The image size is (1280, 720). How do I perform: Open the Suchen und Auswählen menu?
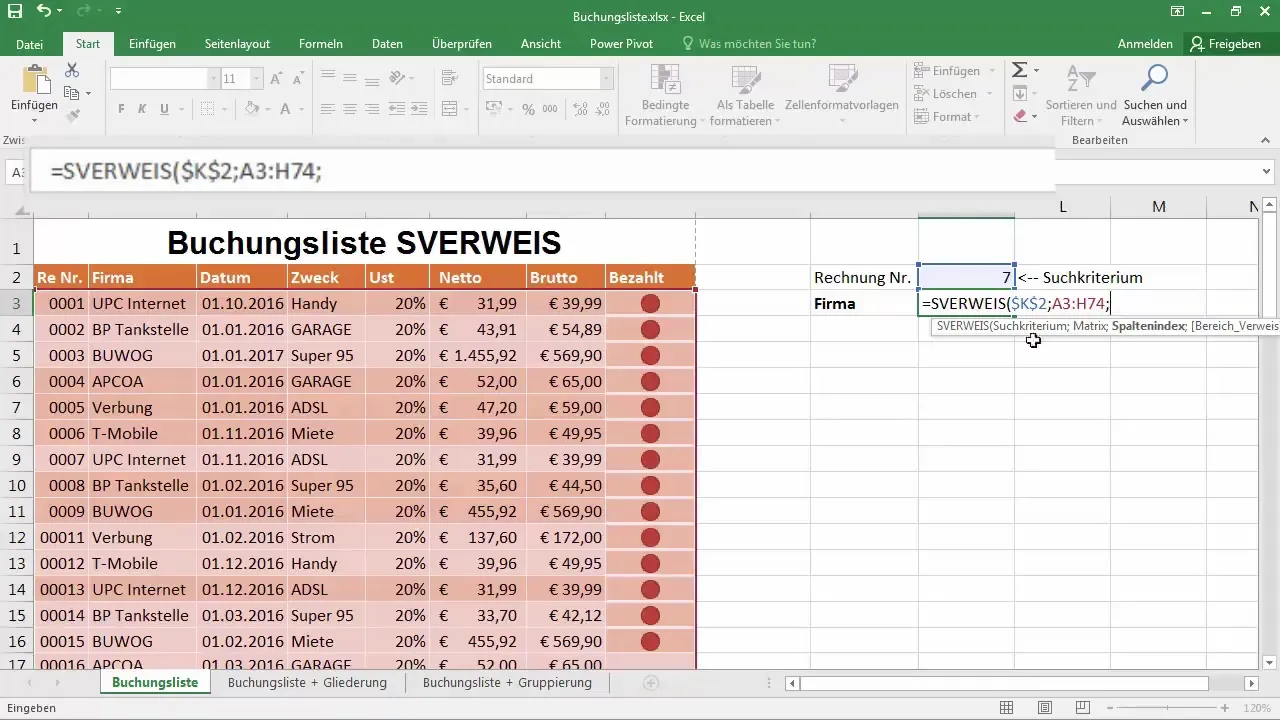1155,95
